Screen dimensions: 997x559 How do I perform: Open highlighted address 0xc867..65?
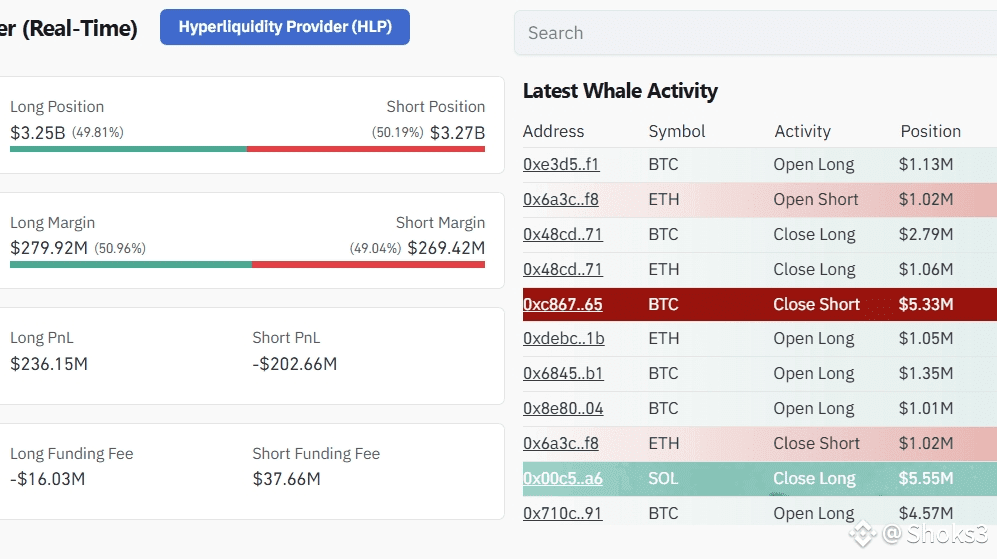pos(563,305)
